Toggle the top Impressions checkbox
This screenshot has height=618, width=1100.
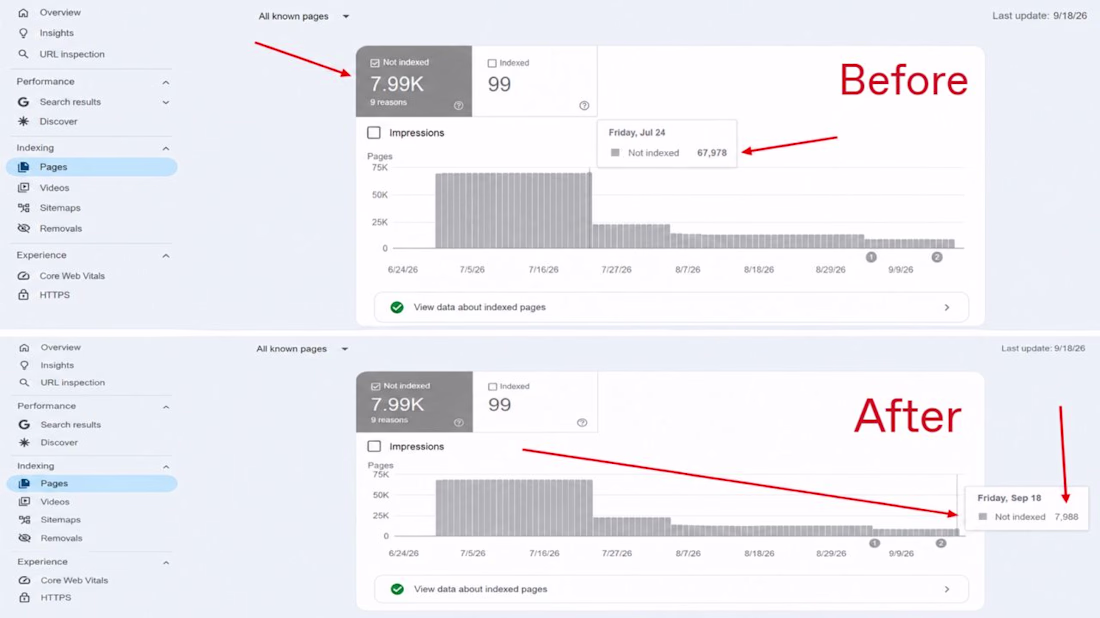[374, 133]
